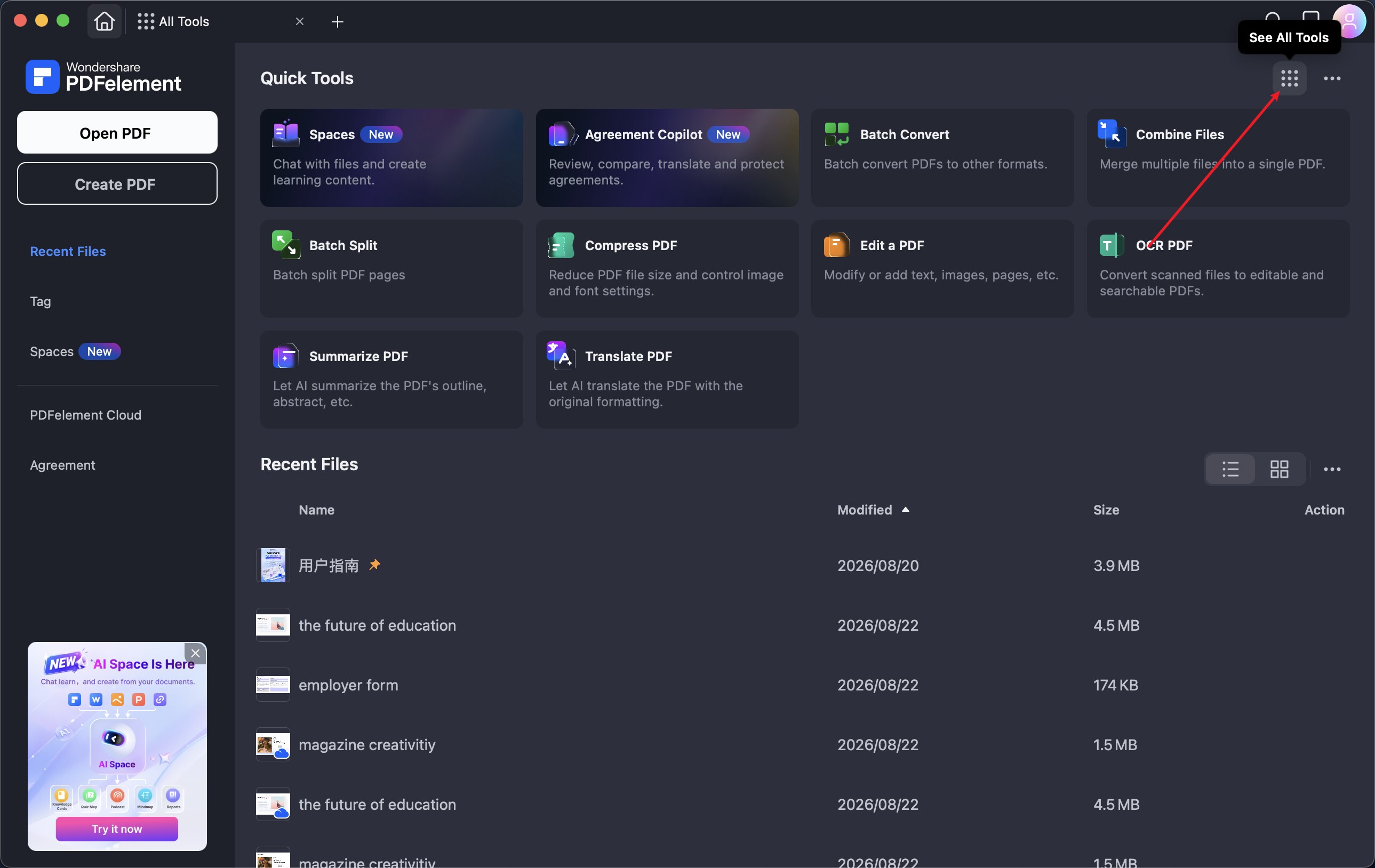Open the Combine Files tool icon
This screenshot has width=1375, height=868.
pos(1112,133)
